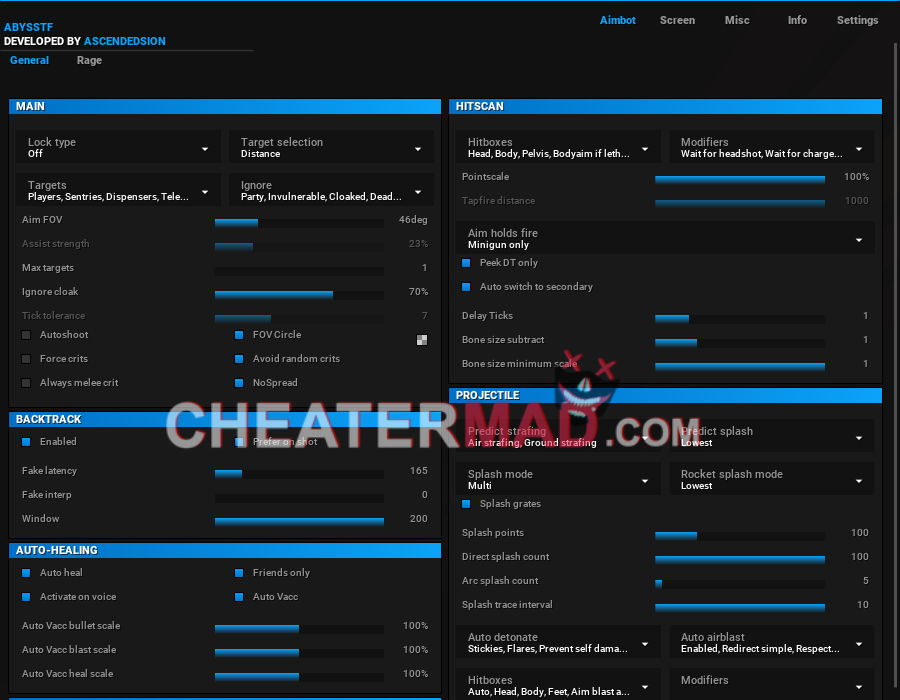The height and width of the screenshot is (700, 900).
Task: Expand the Lock type dropdown
Action: pyautogui.click(x=118, y=147)
